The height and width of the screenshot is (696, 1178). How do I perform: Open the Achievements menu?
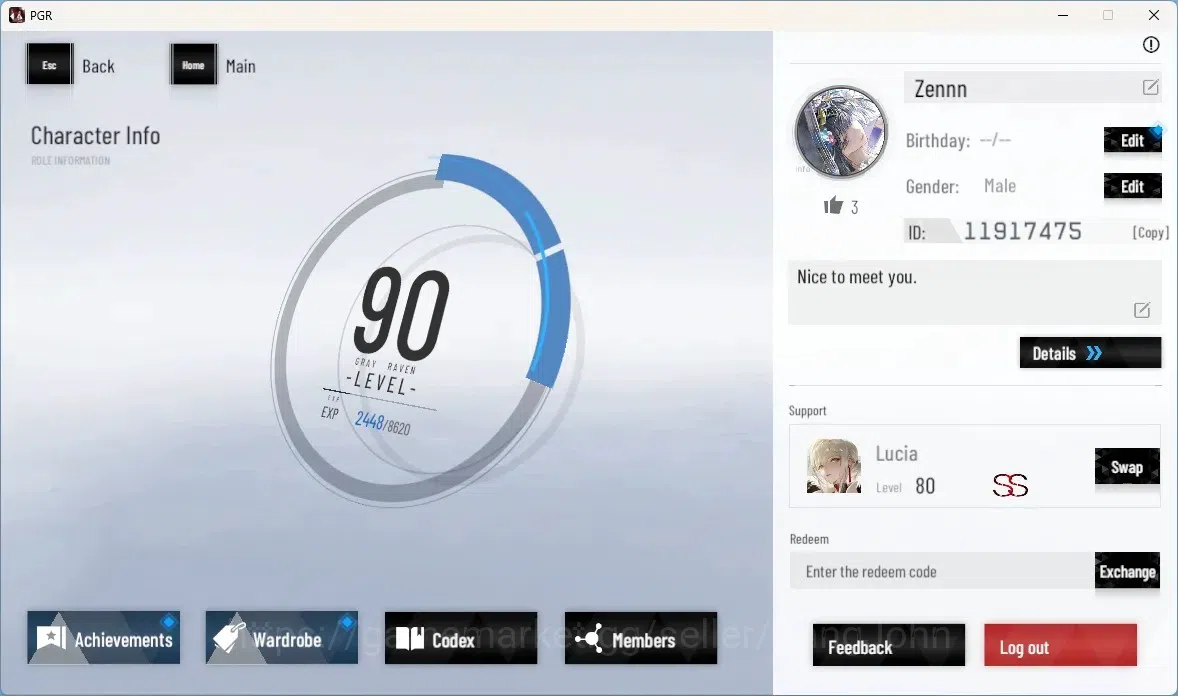[x=104, y=638]
